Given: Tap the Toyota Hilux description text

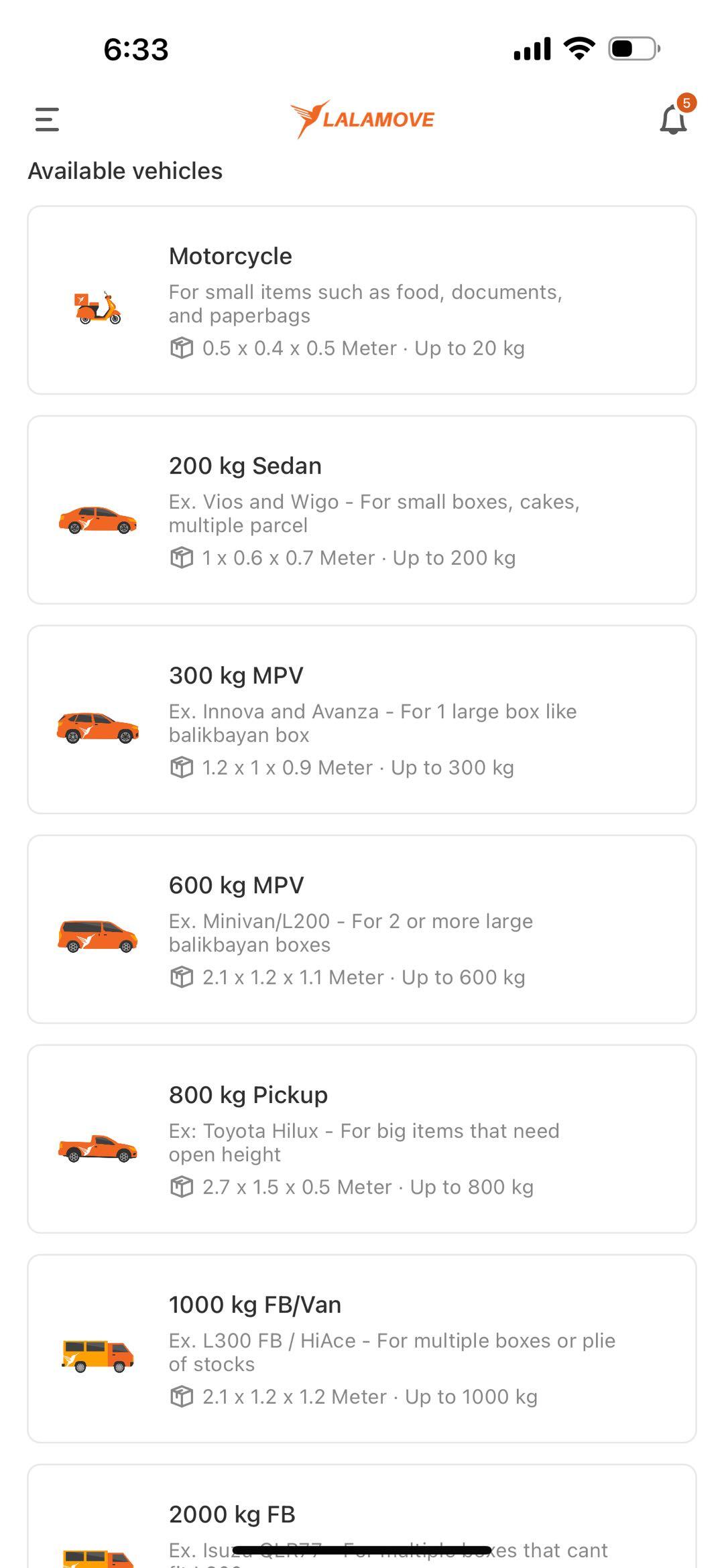Looking at the screenshot, I should coord(364,1142).
